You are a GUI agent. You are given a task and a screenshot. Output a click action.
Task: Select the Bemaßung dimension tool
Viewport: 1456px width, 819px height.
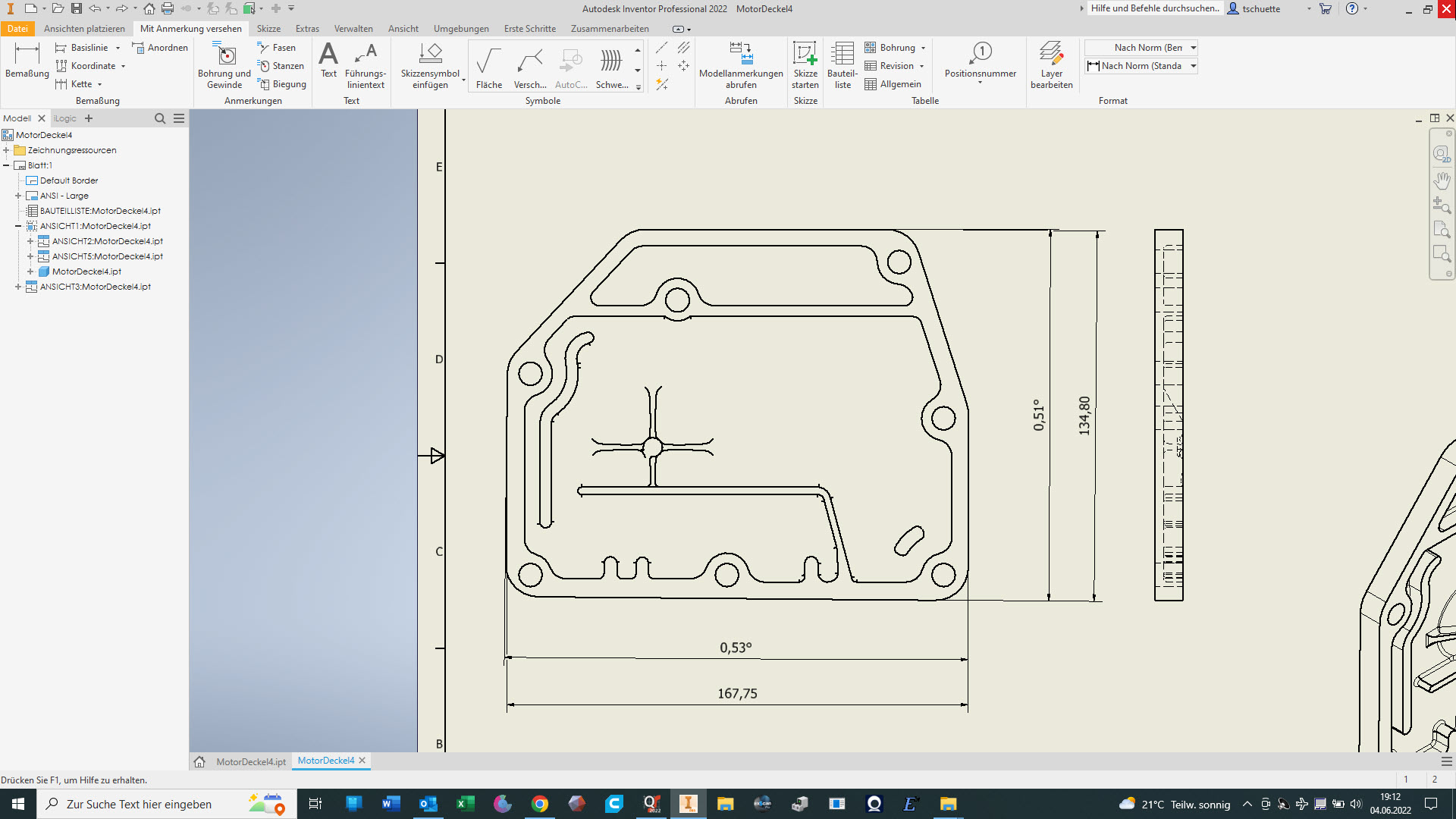coord(27,61)
